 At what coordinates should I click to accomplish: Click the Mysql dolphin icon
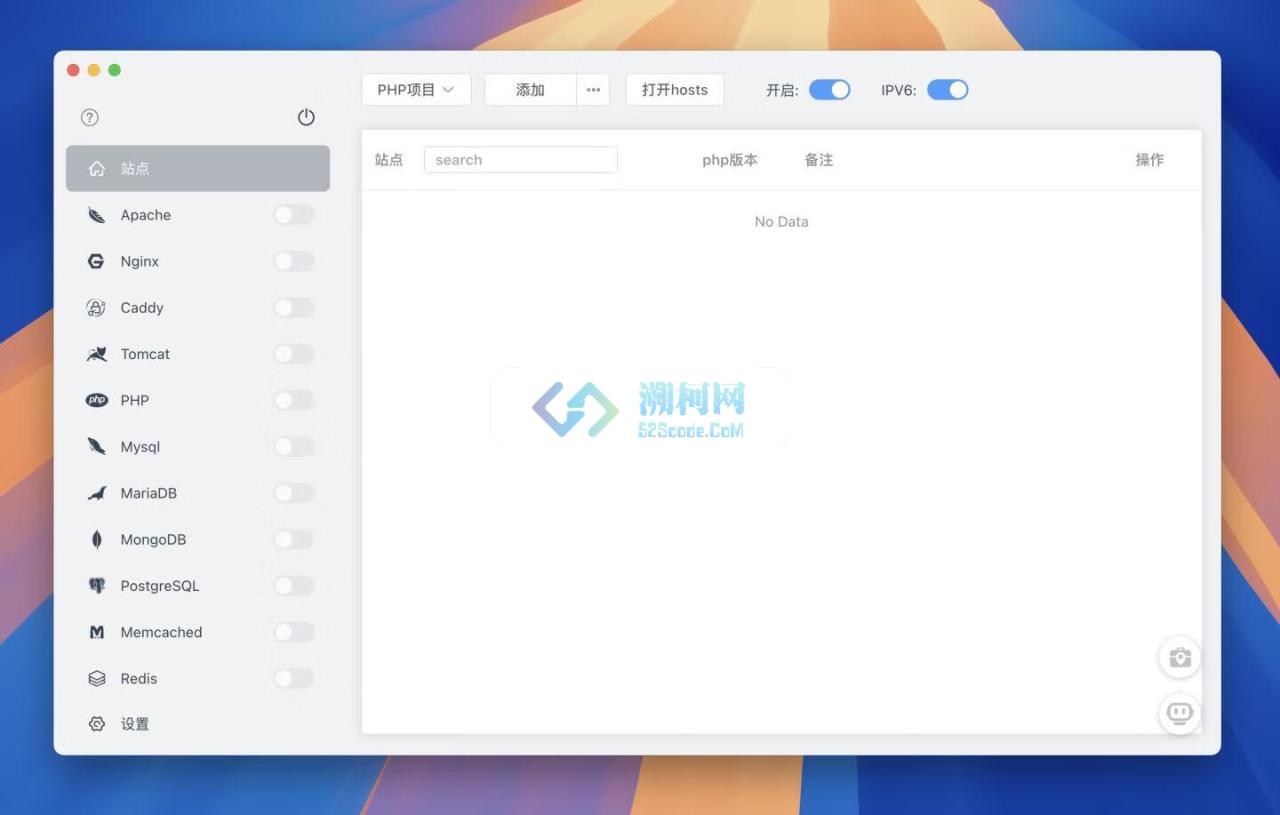(x=97, y=447)
